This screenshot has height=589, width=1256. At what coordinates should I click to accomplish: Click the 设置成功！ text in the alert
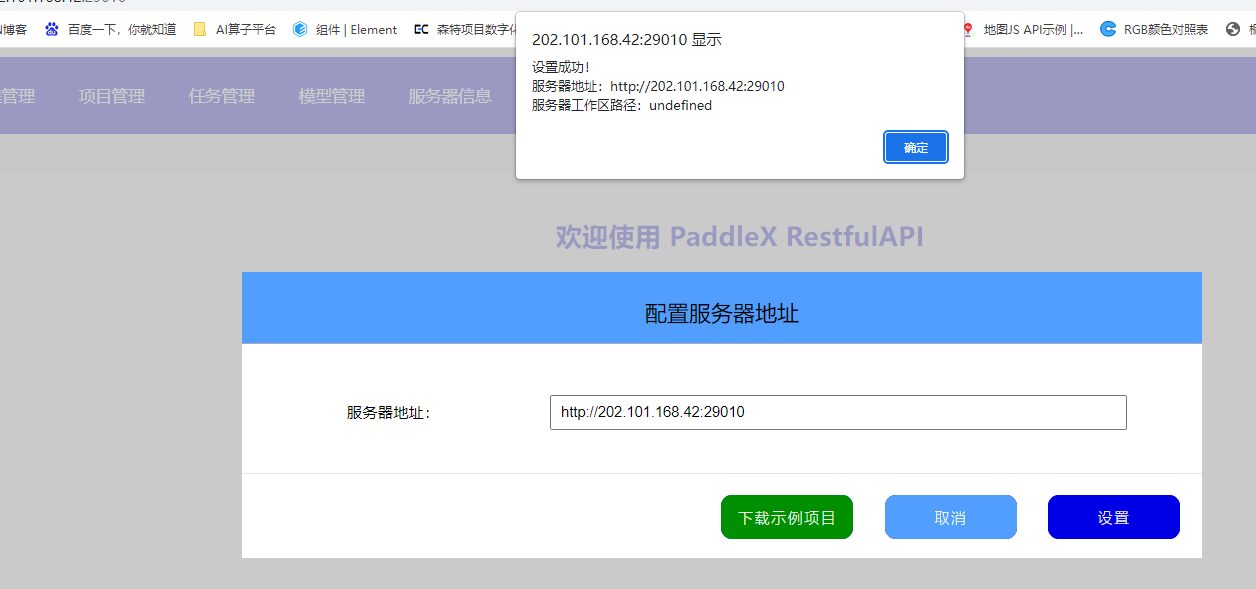point(561,67)
